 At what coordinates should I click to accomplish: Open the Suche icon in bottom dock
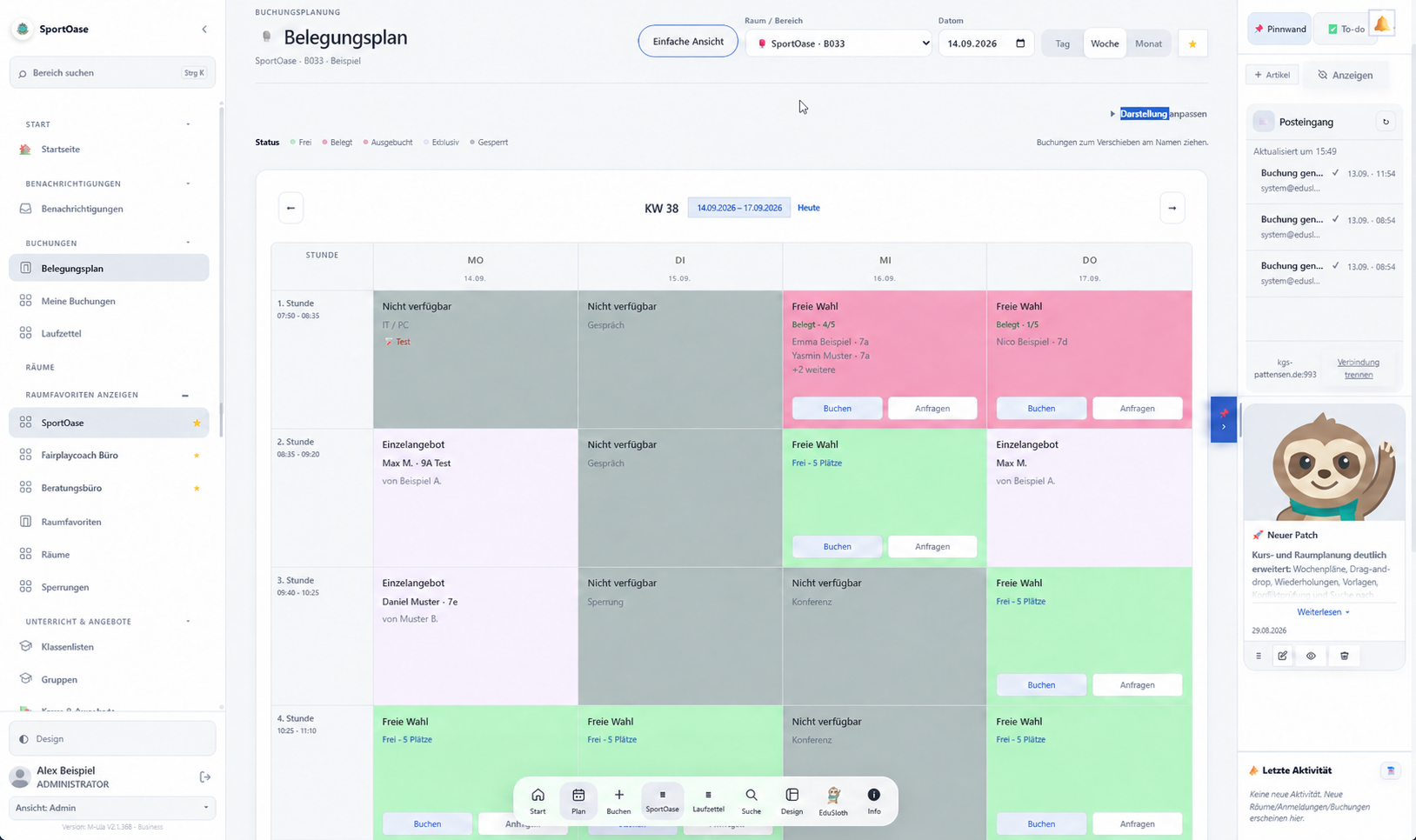(751, 801)
